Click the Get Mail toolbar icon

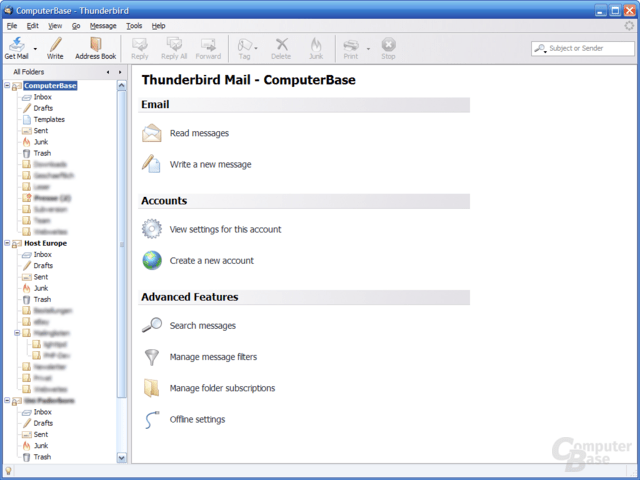(16, 44)
